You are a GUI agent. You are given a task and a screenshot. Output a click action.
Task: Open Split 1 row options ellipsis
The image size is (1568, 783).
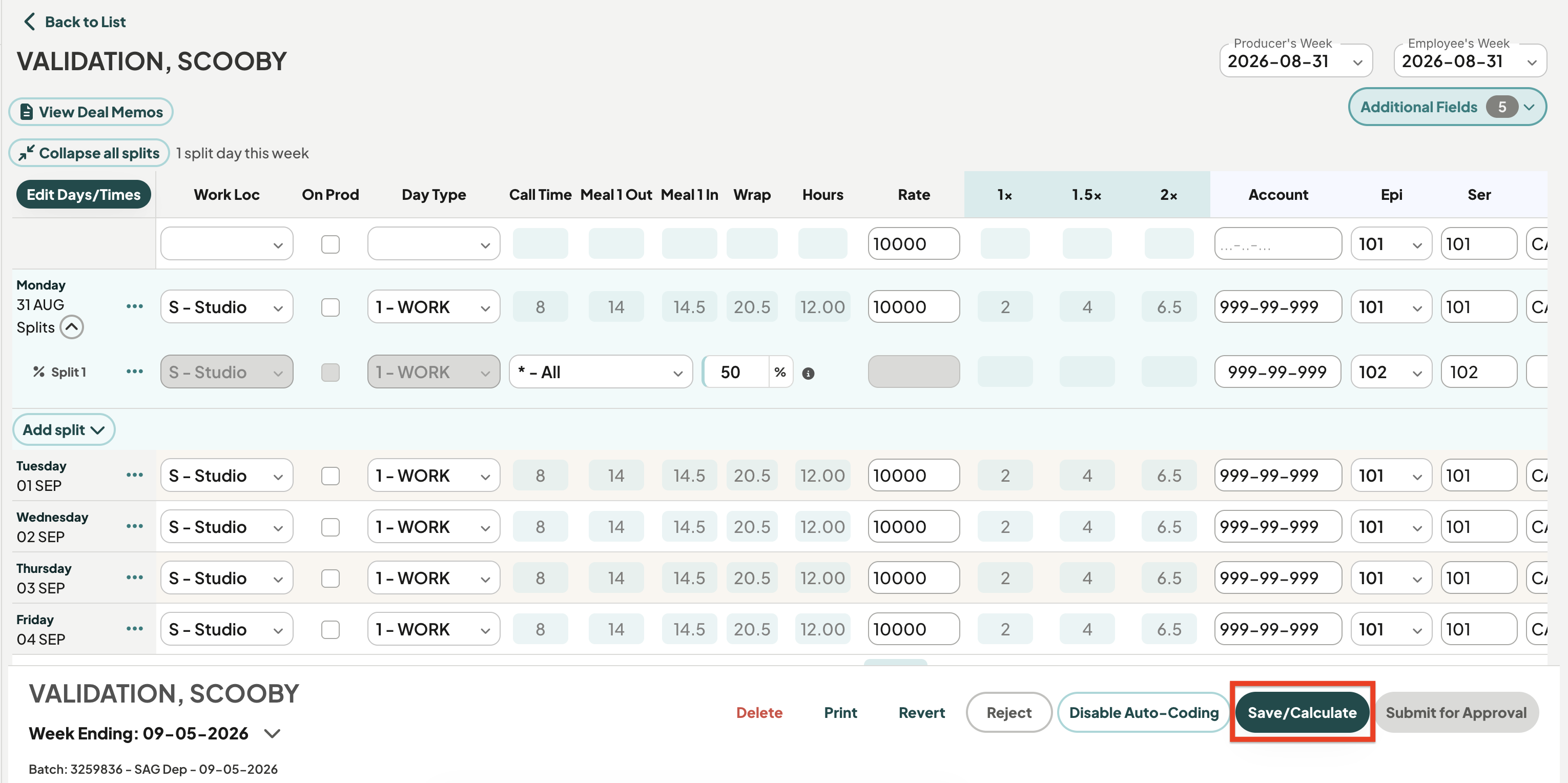tap(135, 371)
